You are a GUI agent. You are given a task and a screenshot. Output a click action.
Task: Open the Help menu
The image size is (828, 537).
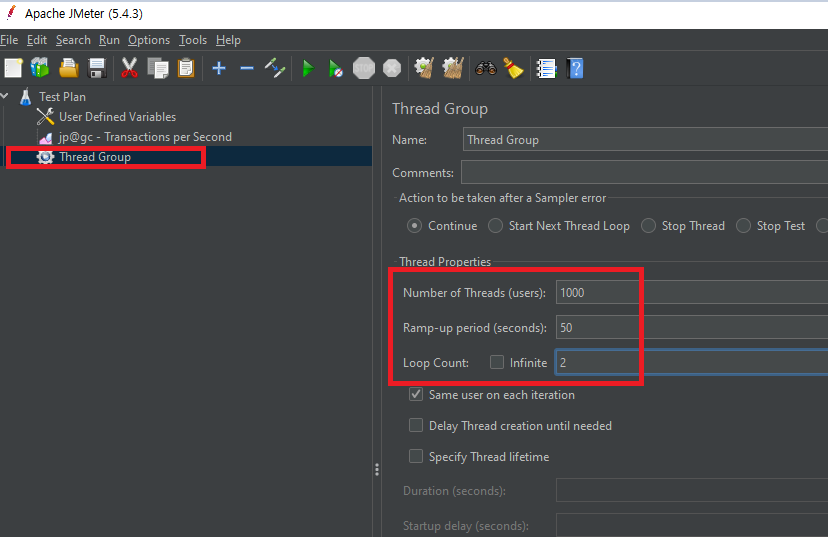coord(228,40)
